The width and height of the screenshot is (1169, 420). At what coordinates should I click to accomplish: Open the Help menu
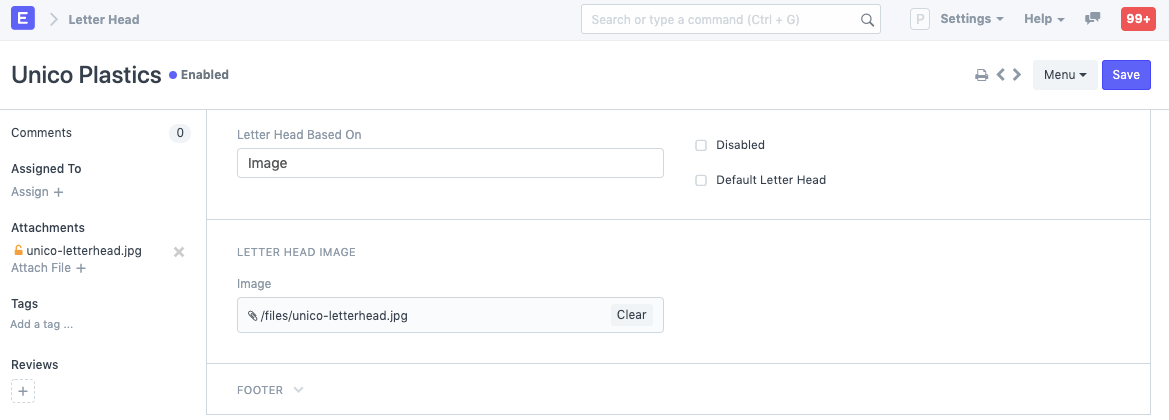[x=1044, y=19]
